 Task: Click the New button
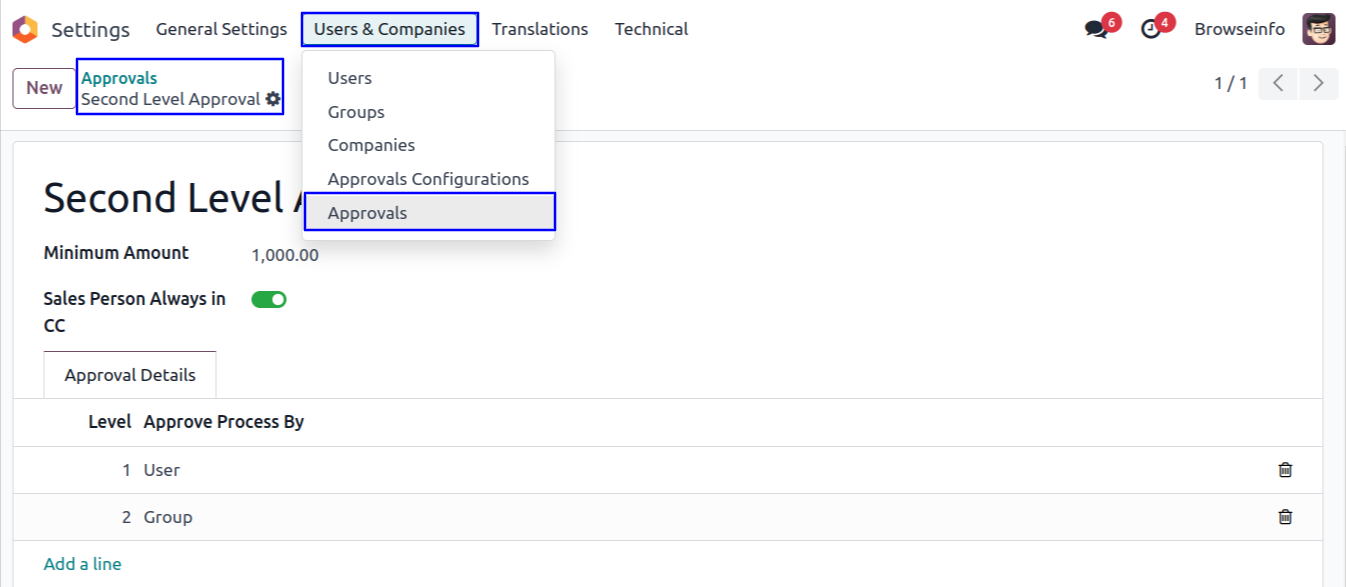pos(44,88)
